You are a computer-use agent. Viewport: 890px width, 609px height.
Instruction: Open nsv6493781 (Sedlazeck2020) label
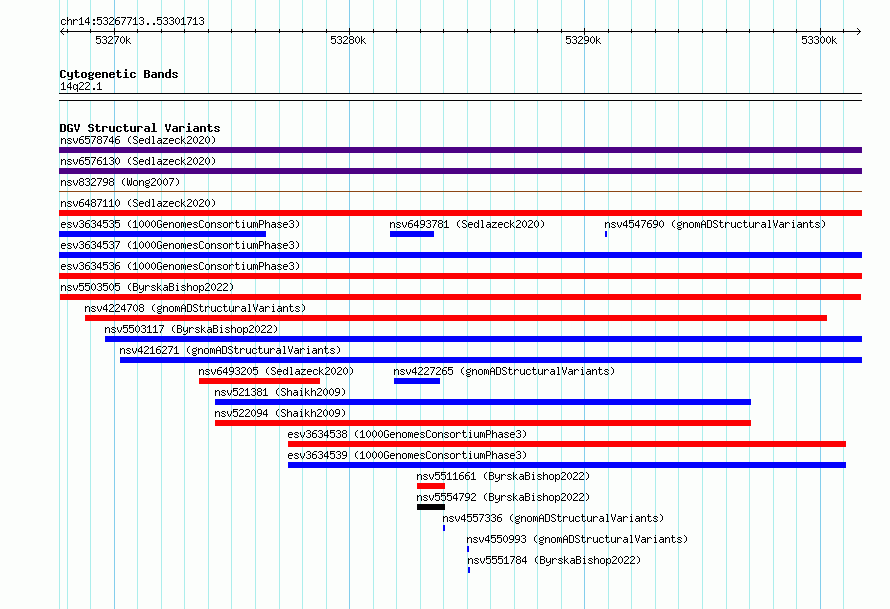pyautogui.click(x=467, y=224)
